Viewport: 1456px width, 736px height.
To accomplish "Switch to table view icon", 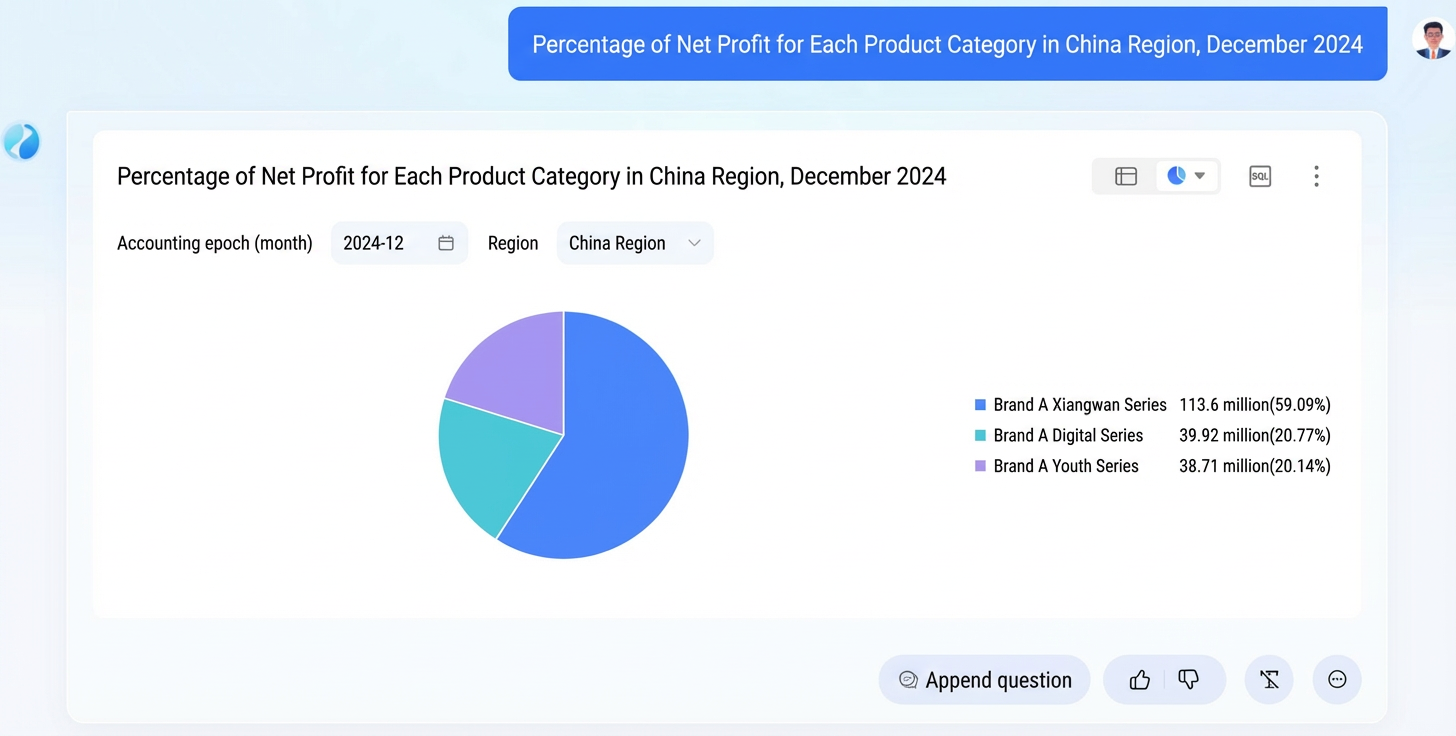I will [1126, 177].
